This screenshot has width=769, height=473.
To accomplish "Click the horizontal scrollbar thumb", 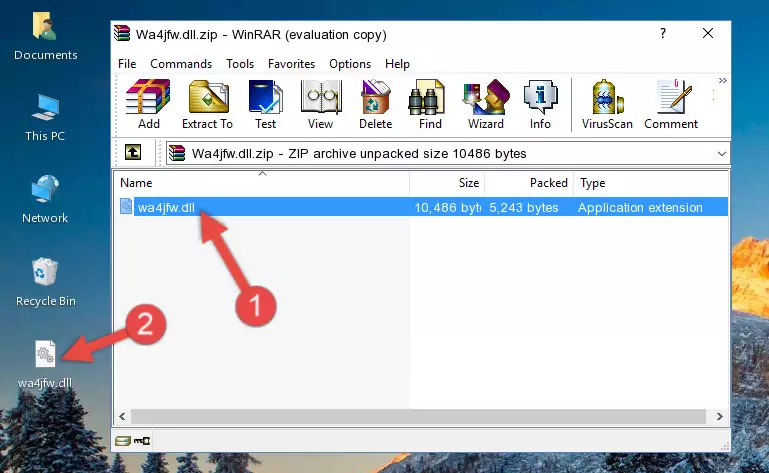I will click(418, 417).
